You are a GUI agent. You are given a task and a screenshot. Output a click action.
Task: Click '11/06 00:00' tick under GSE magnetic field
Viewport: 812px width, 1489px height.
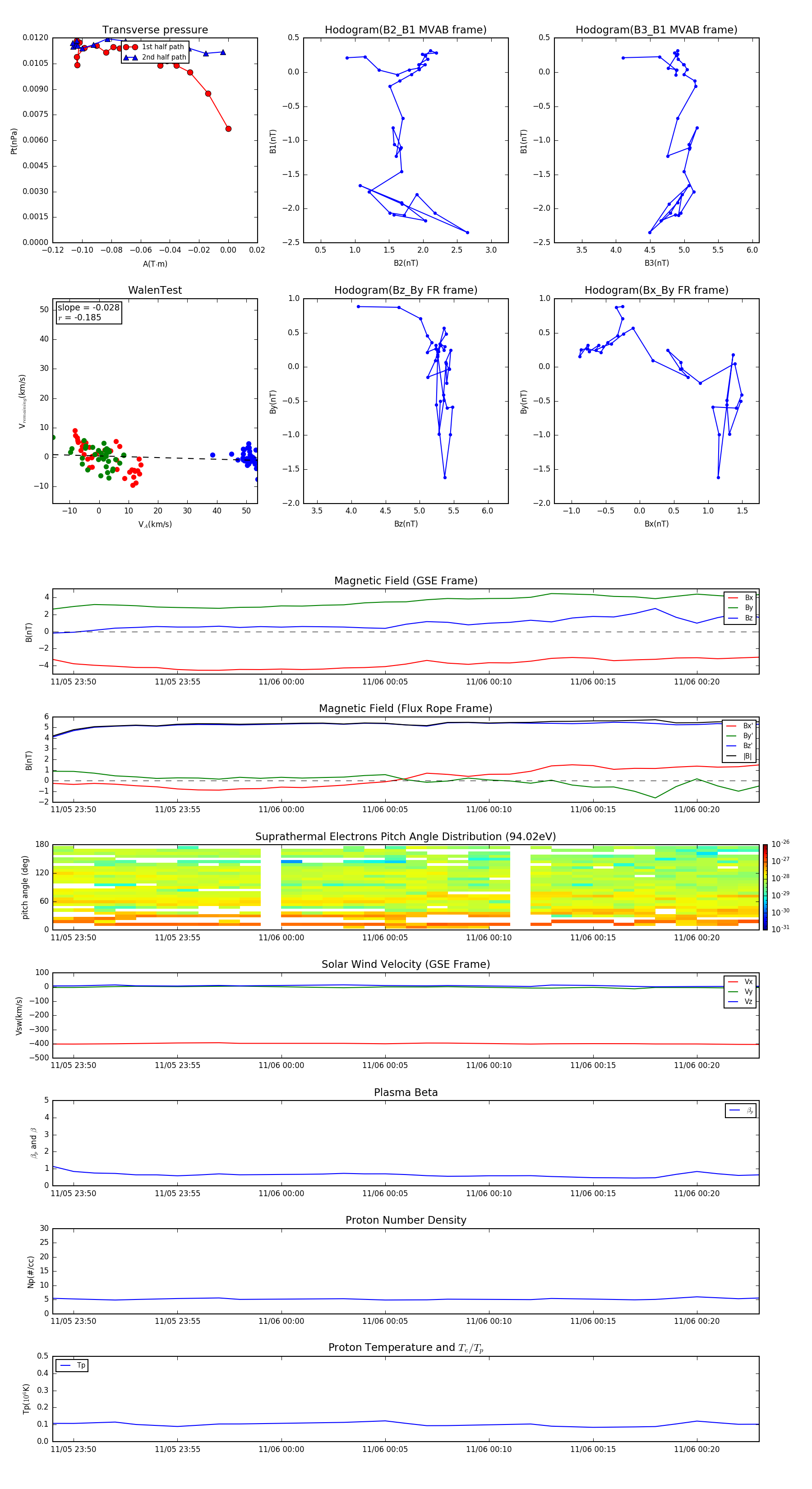point(281,682)
